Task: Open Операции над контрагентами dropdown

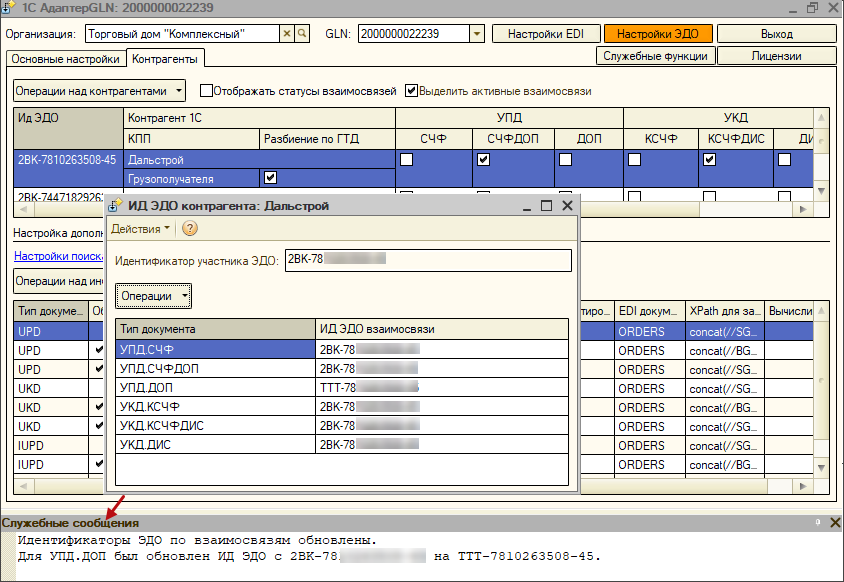Action: click(x=100, y=91)
